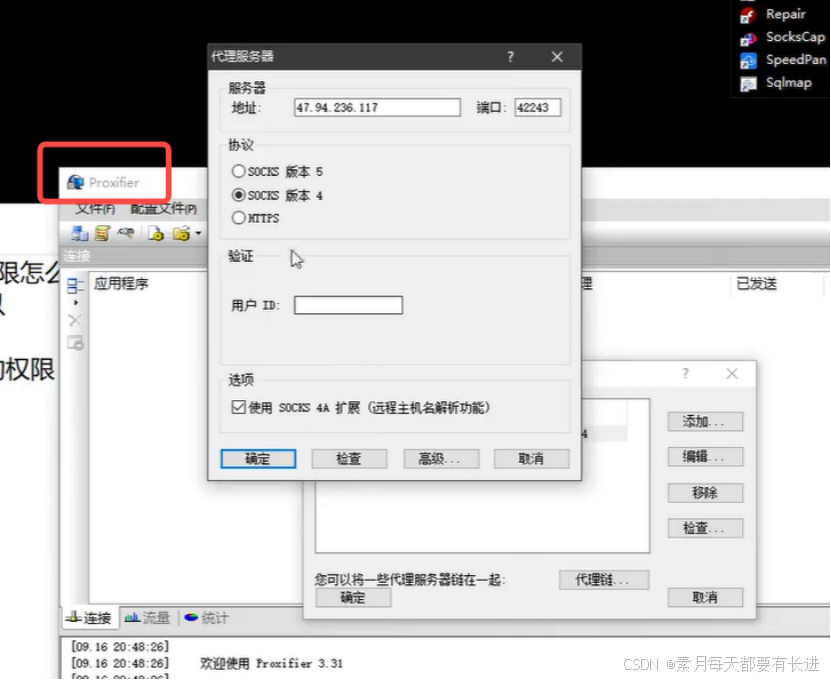The height and width of the screenshot is (680, 831).
Task: Open the 配置文件(P) menu
Action: point(164,209)
